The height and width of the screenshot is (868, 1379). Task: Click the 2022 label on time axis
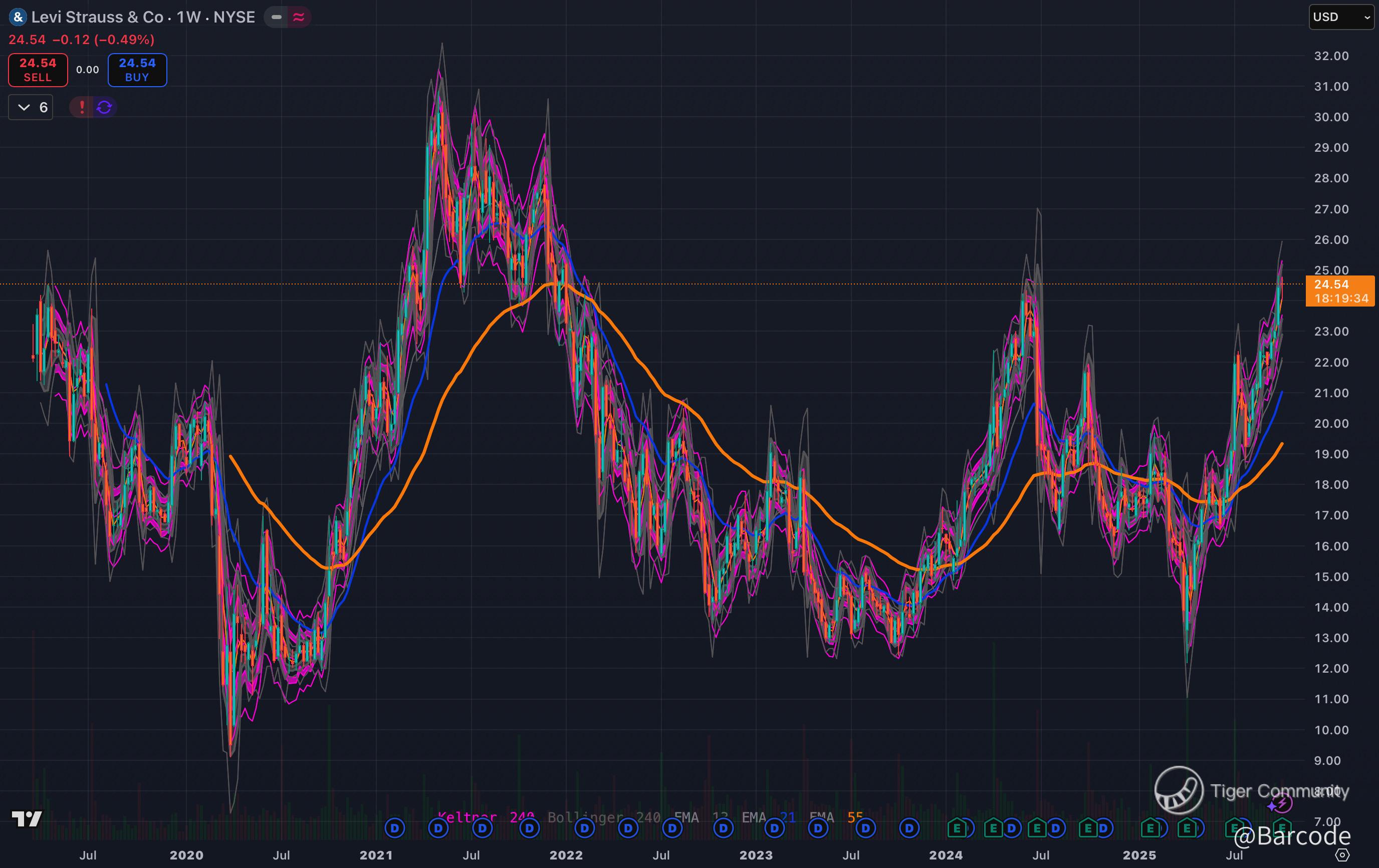(x=566, y=855)
